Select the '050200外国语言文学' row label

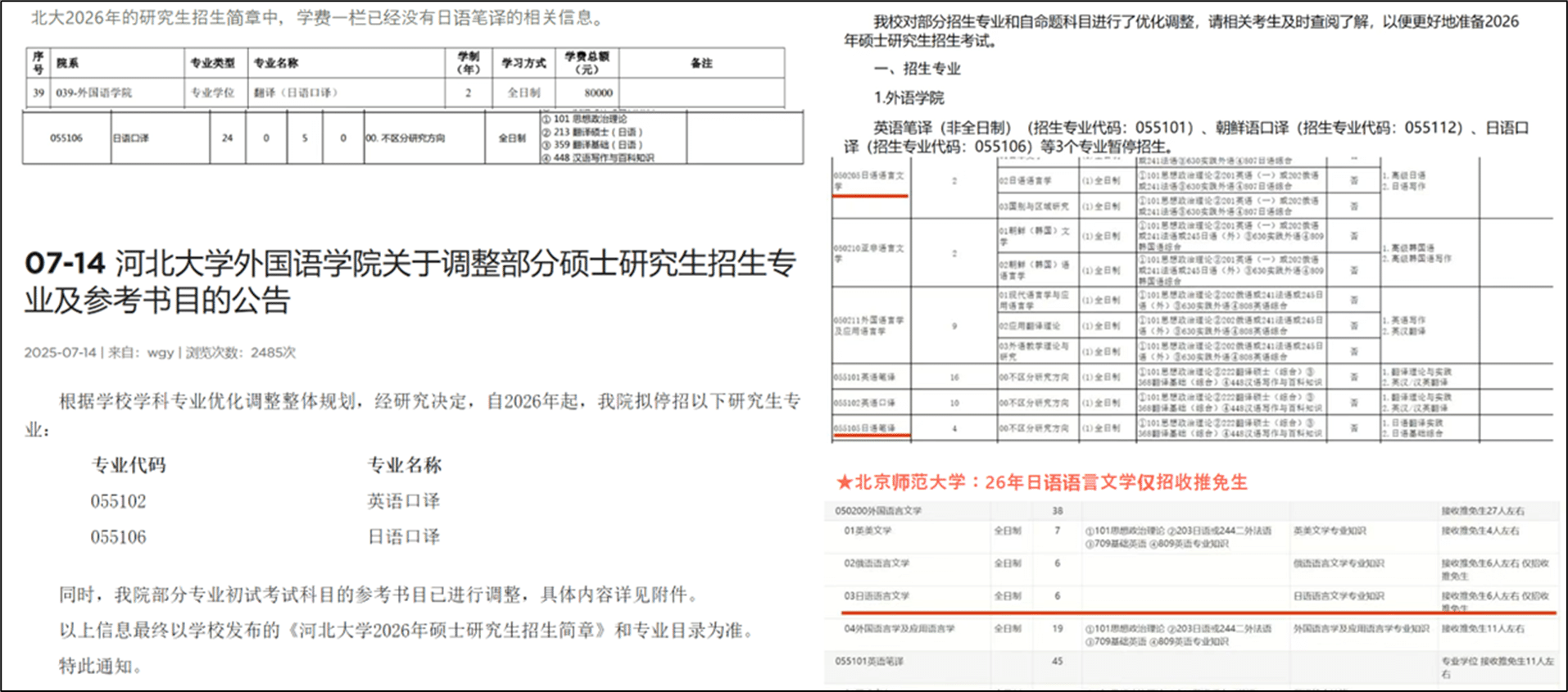tap(878, 511)
